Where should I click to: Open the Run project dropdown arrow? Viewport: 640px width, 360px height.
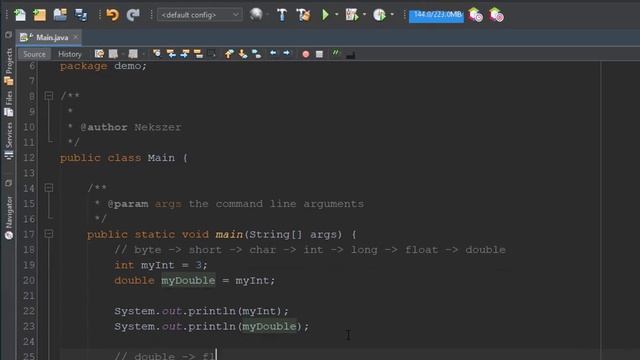pyautogui.click(x=337, y=15)
